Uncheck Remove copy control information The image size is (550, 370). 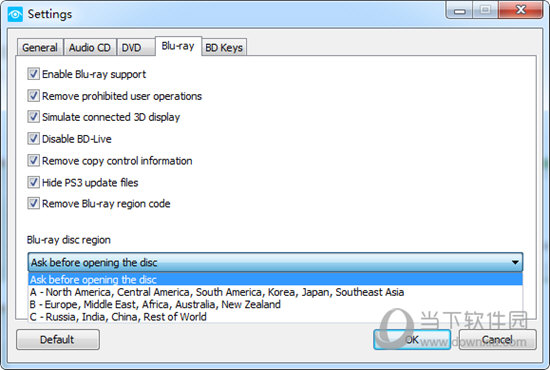tap(33, 161)
